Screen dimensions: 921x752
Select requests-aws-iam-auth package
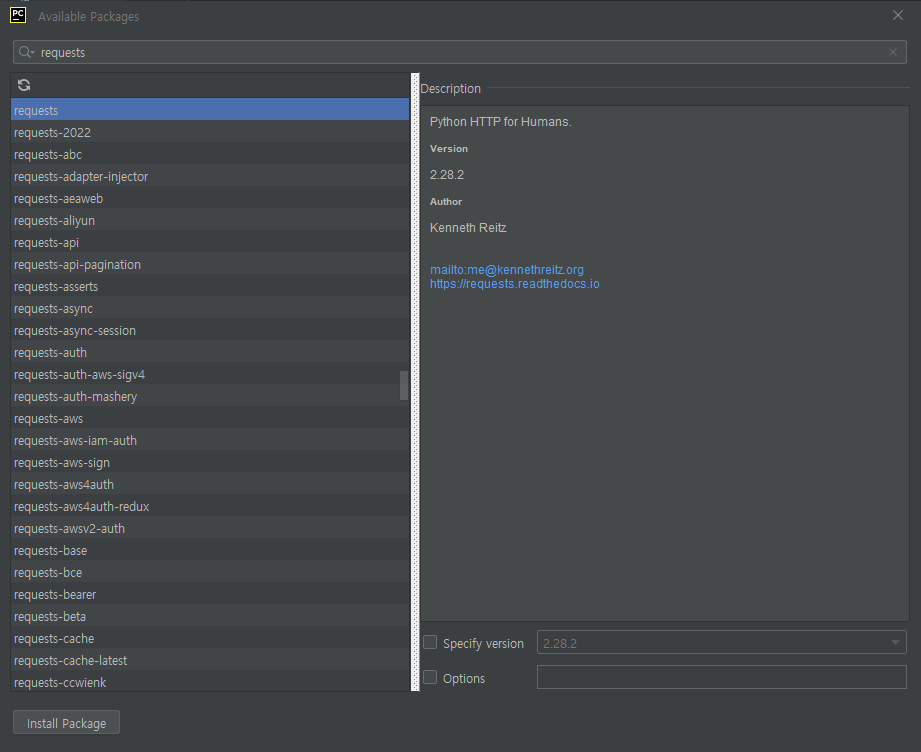click(x=210, y=440)
